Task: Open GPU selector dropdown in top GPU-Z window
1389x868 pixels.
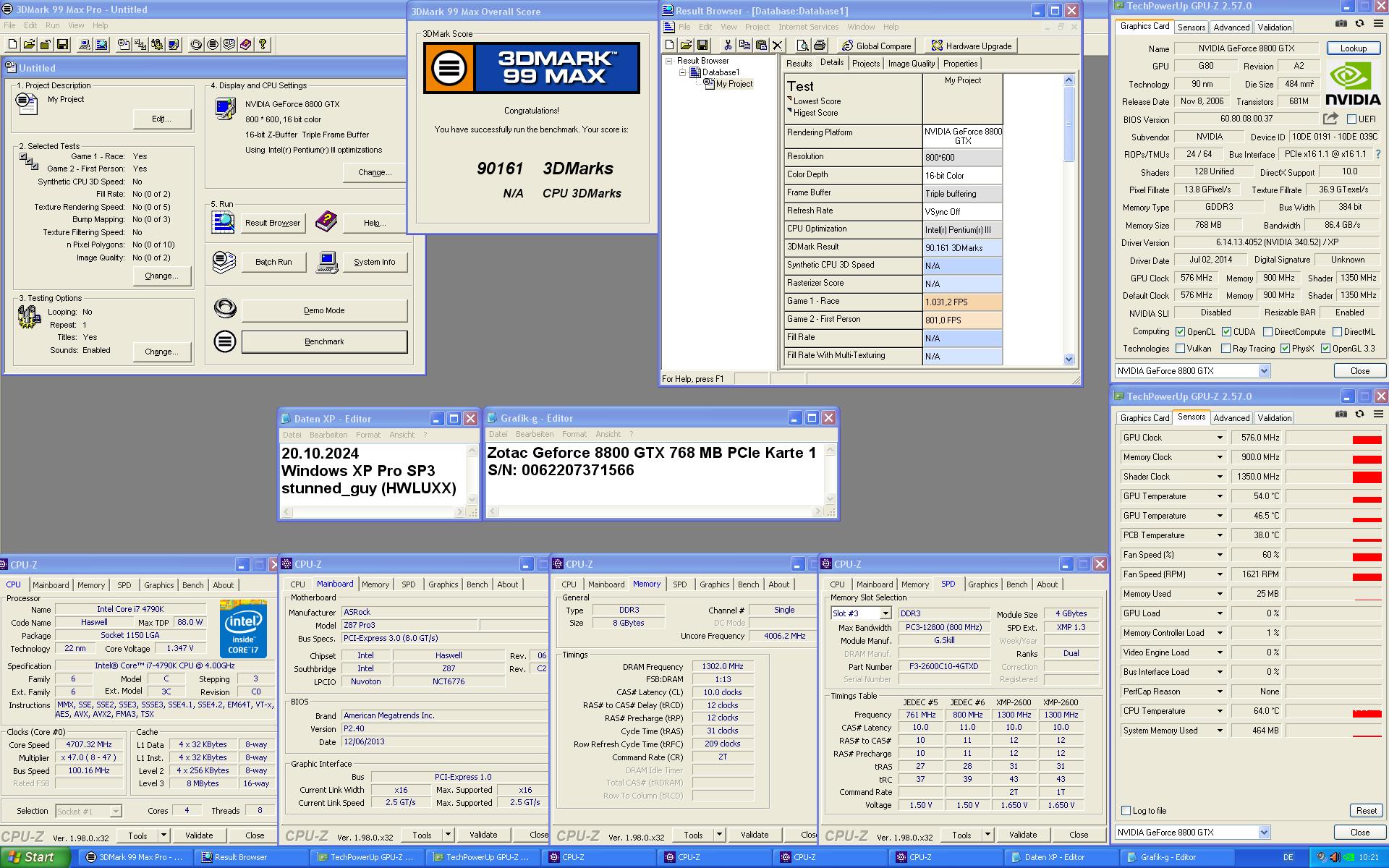Action: pyautogui.click(x=1264, y=371)
